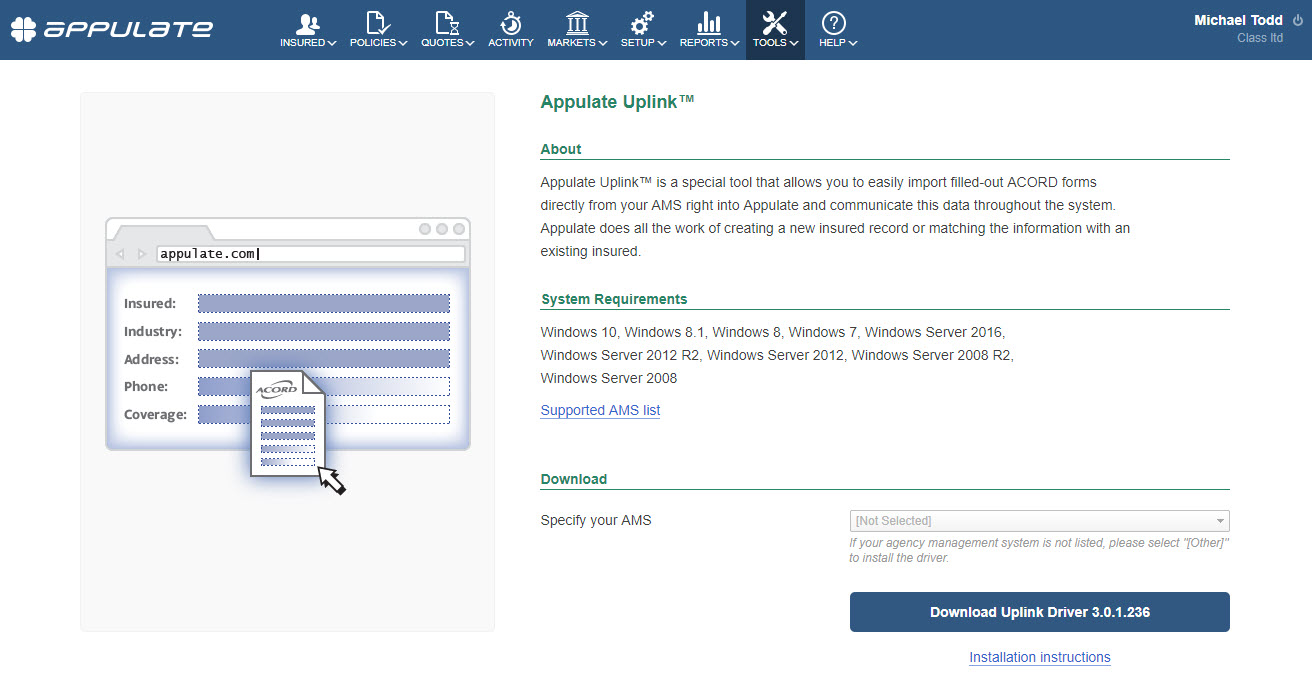The image size is (1312, 695).
Task: Open the Tools wrench icon menu
Action: coord(775,24)
